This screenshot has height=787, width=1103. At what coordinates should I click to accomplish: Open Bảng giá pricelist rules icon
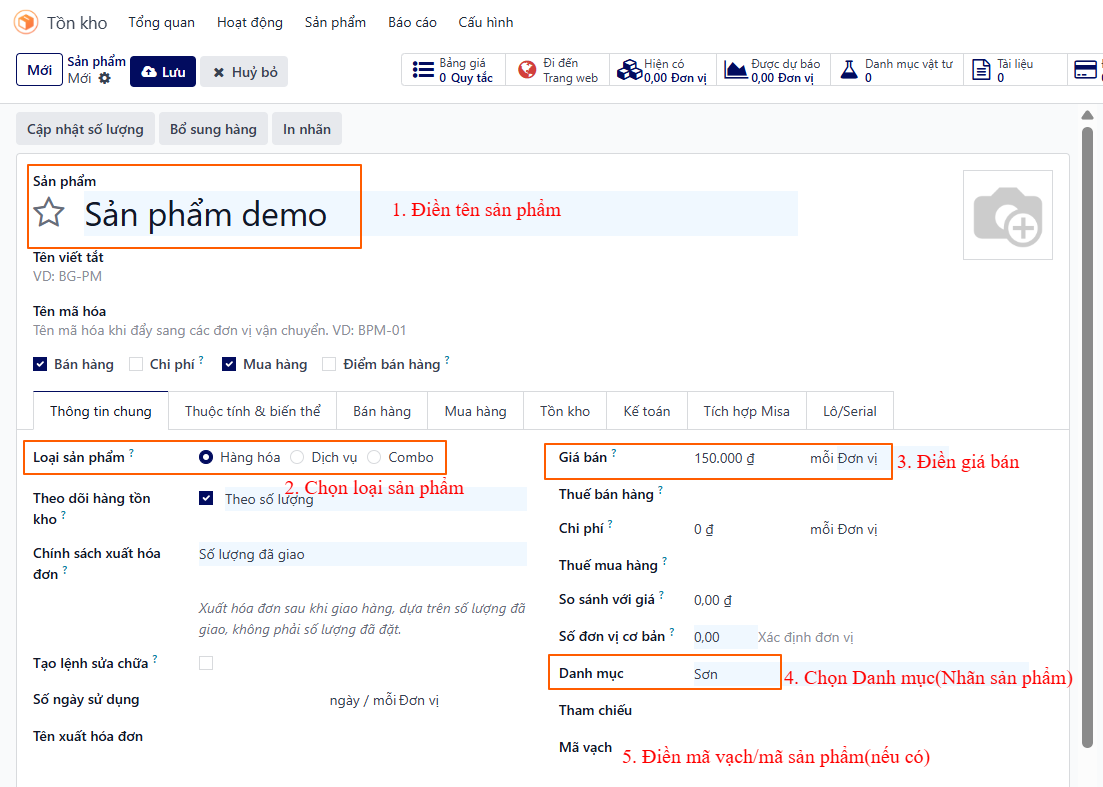click(423, 70)
